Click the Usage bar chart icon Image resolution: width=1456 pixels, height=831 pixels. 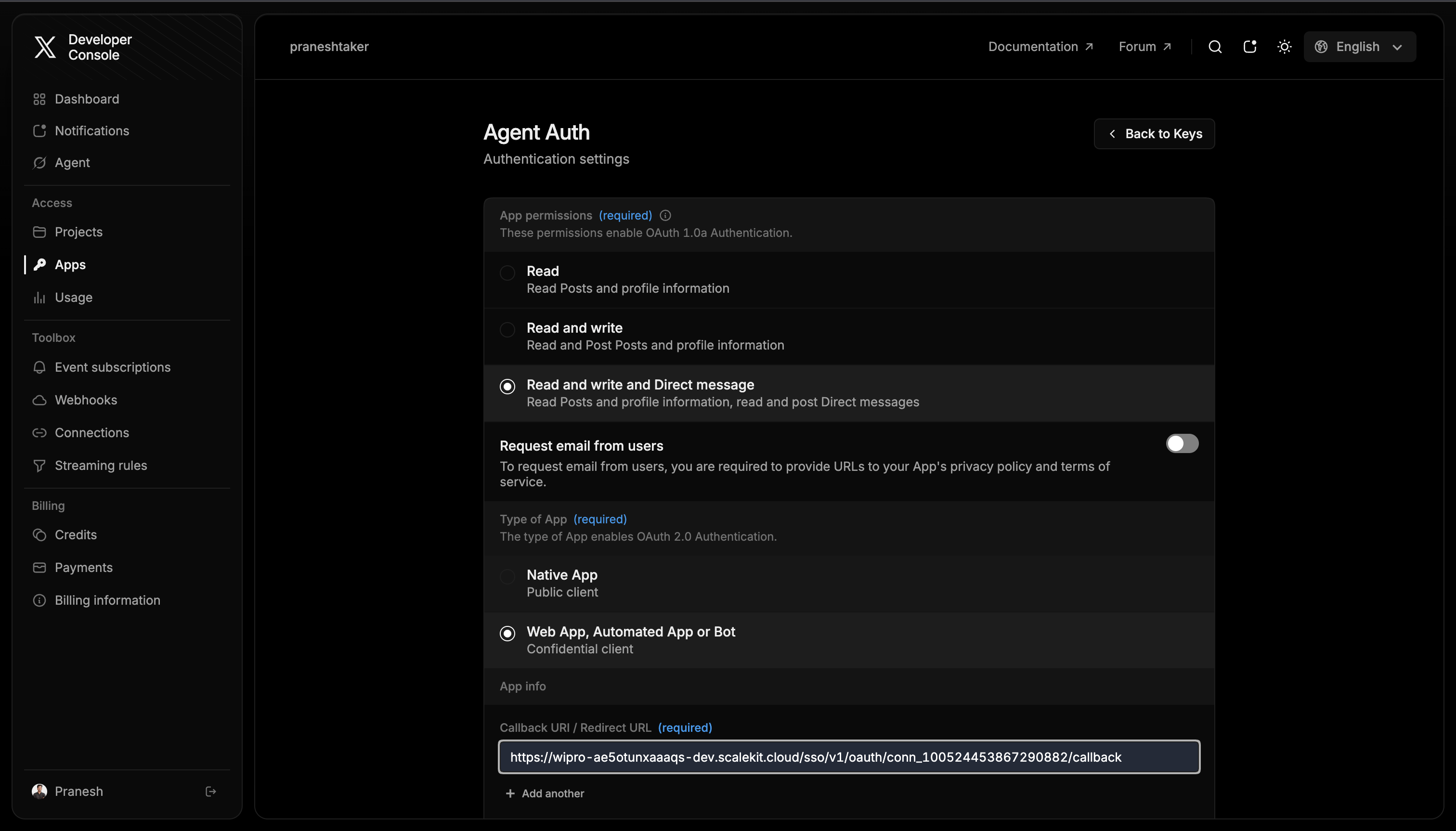39,298
